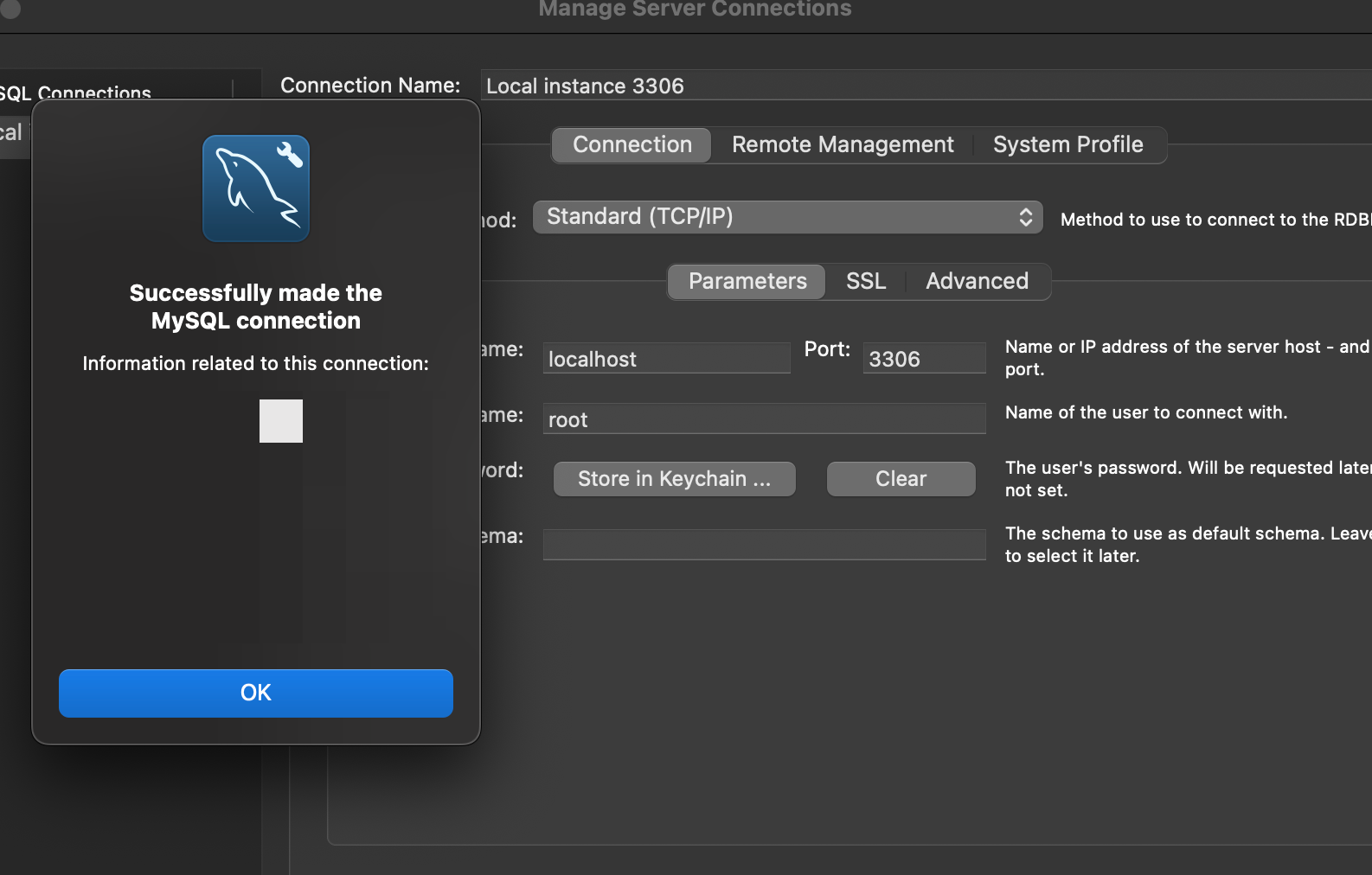Click the white square in the dialog
Image resolution: width=1372 pixels, height=875 pixels.
point(281,421)
